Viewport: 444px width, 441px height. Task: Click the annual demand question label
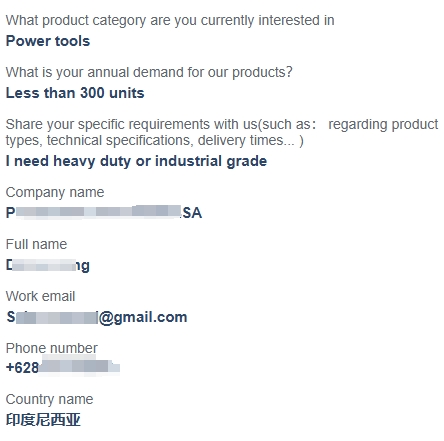(x=149, y=72)
